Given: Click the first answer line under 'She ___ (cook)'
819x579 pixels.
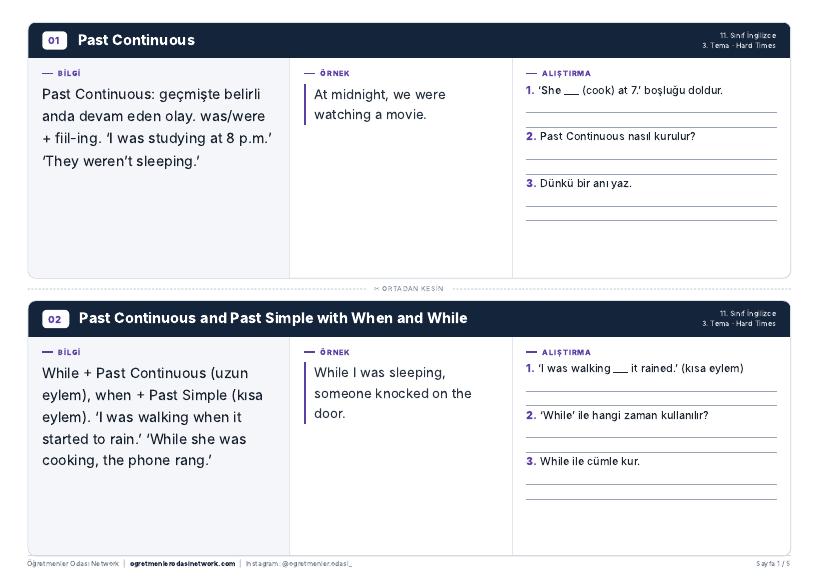Looking at the screenshot, I should tap(651, 112).
